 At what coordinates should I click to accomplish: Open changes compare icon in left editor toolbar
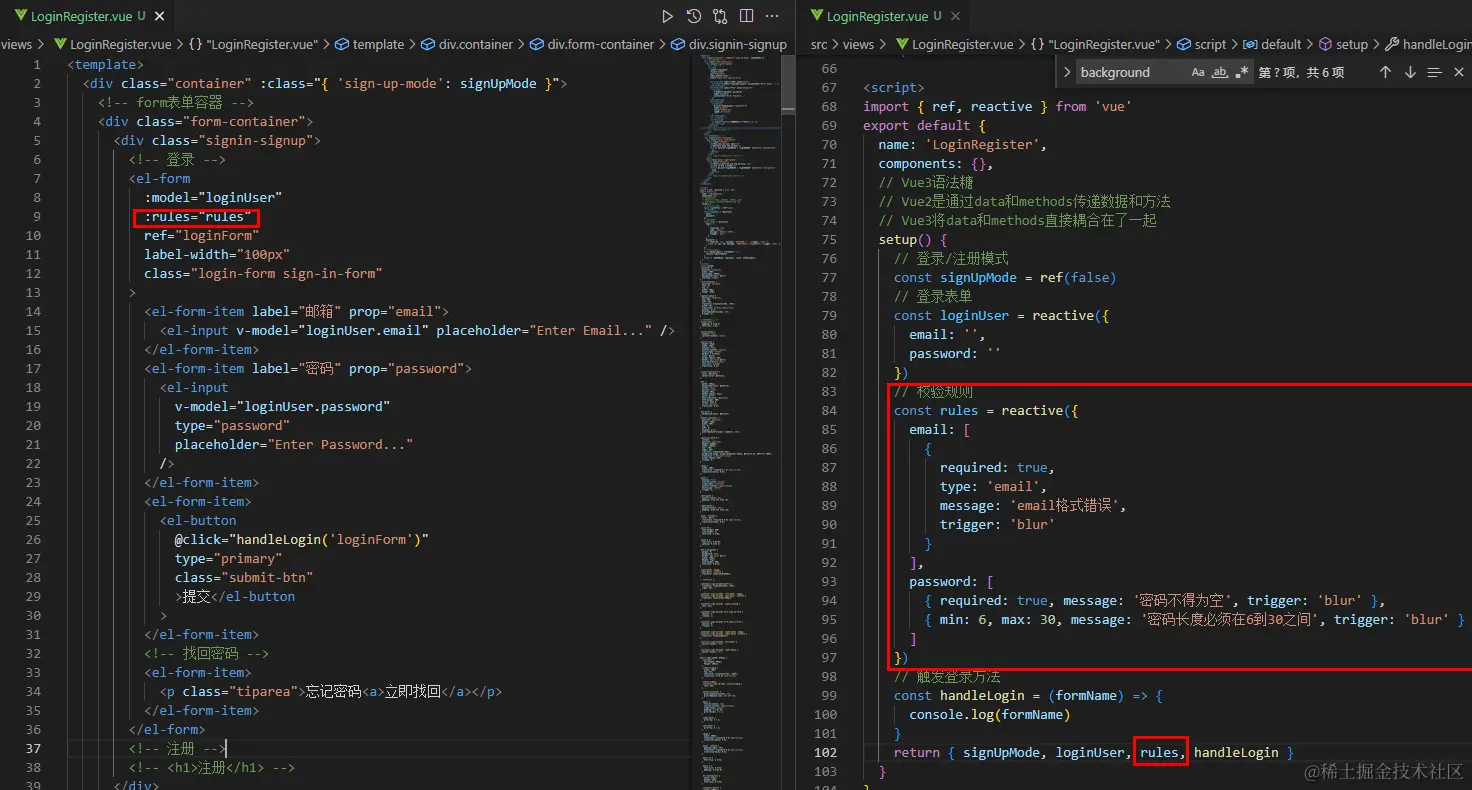720,16
